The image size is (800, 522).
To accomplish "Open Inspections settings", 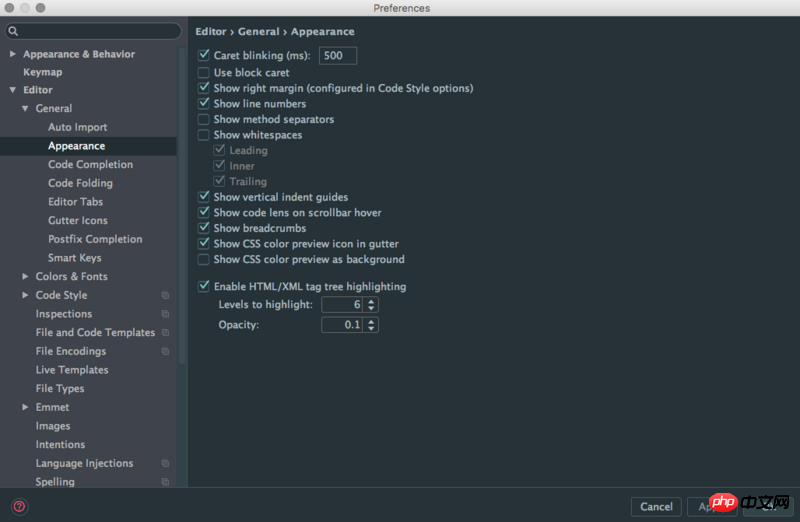I will tap(64, 314).
